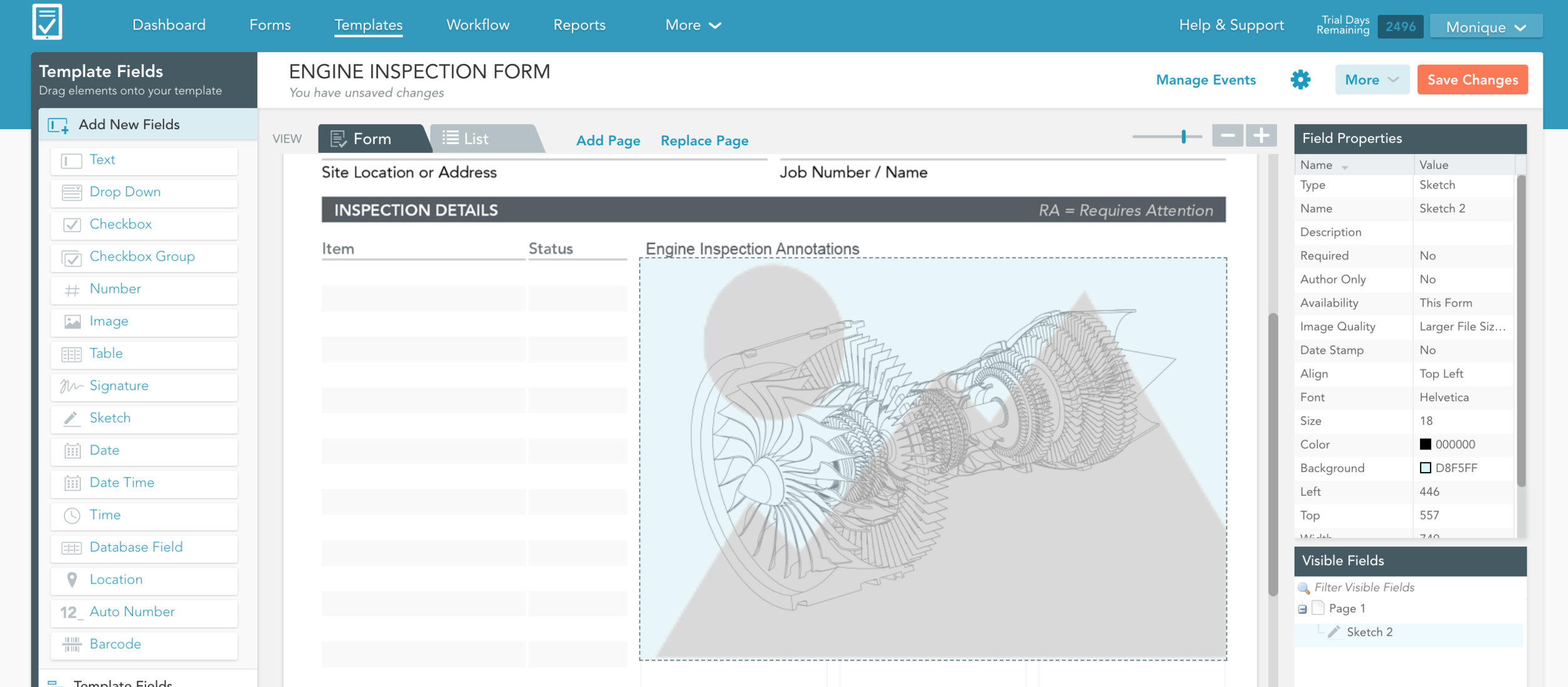
Task: Click the Save Changes button
Action: click(1473, 80)
